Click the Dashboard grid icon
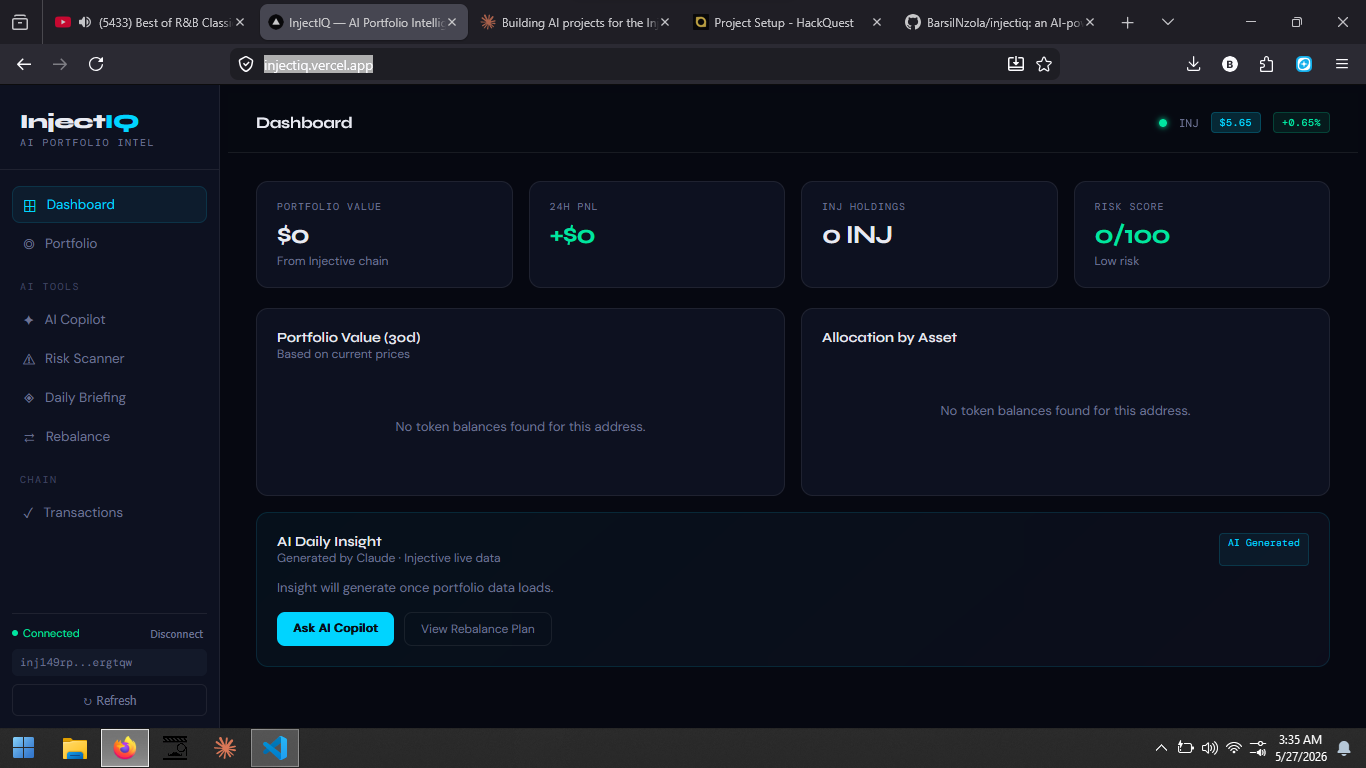 point(29,205)
